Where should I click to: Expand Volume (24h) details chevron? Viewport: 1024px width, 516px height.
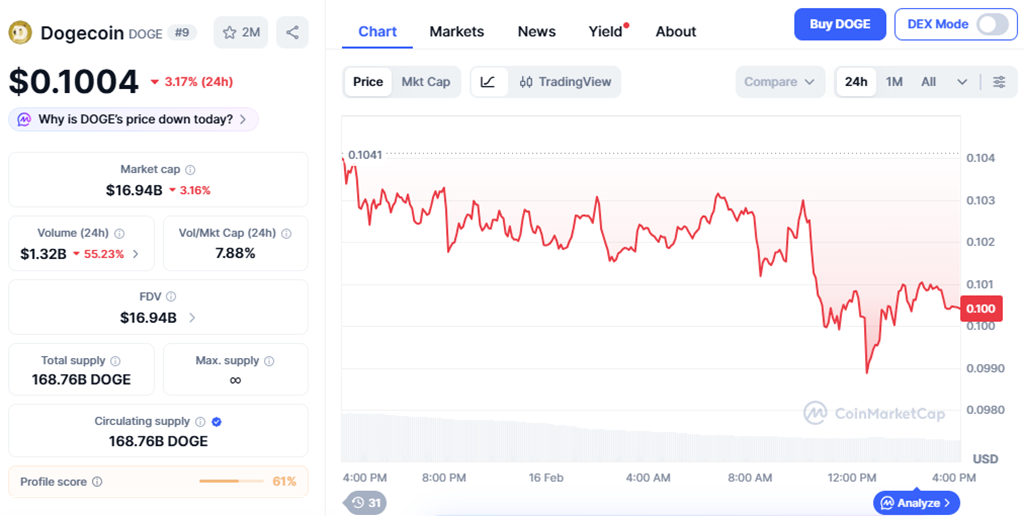tap(136, 254)
